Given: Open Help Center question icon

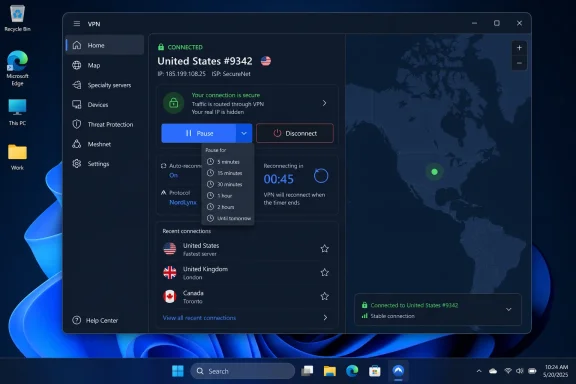Looking at the screenshot, I should click(76, 320).
